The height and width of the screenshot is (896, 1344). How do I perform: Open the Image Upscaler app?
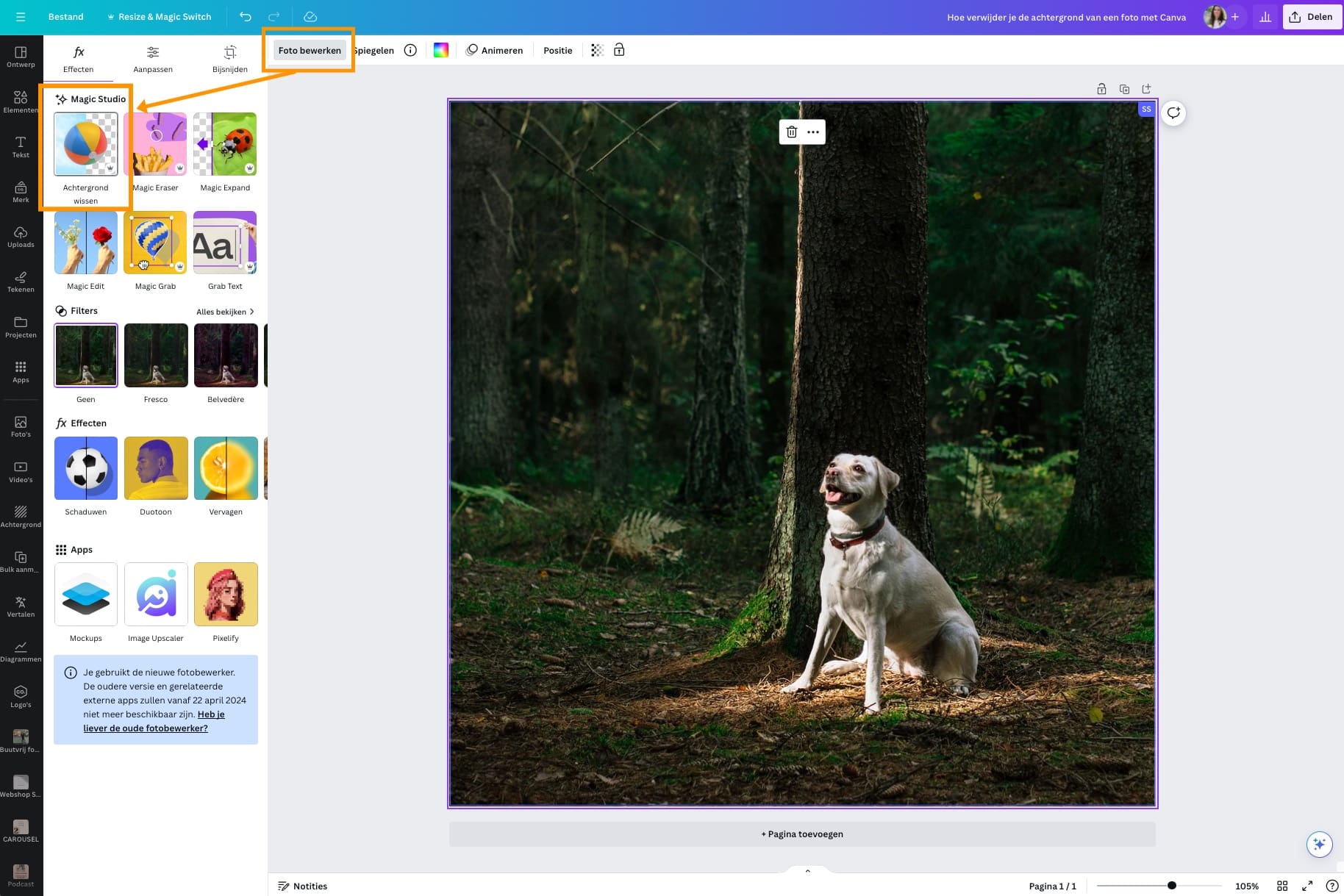click(156, 594)
